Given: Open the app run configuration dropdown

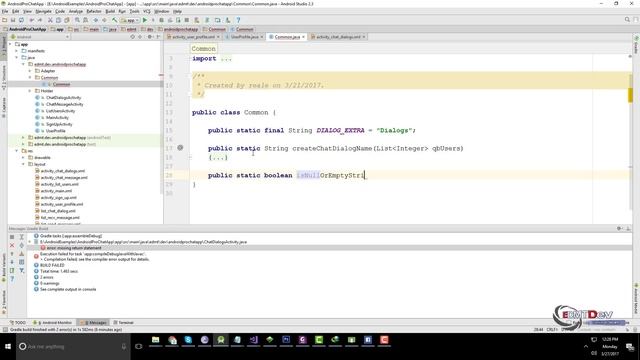Looking at the screenshot, I should point(130,20).
